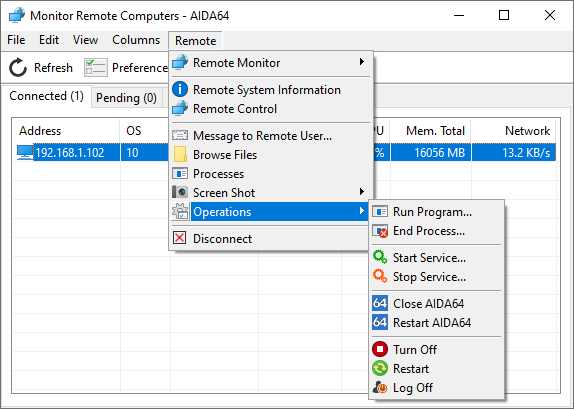The height and width of the screenshot is (409, 574).
Task: Minimize the AIDA64 window
Action: 459,15
